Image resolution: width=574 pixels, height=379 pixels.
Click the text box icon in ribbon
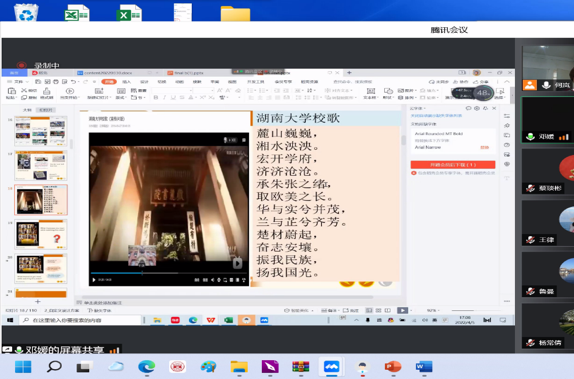click(x=370, y=91)
